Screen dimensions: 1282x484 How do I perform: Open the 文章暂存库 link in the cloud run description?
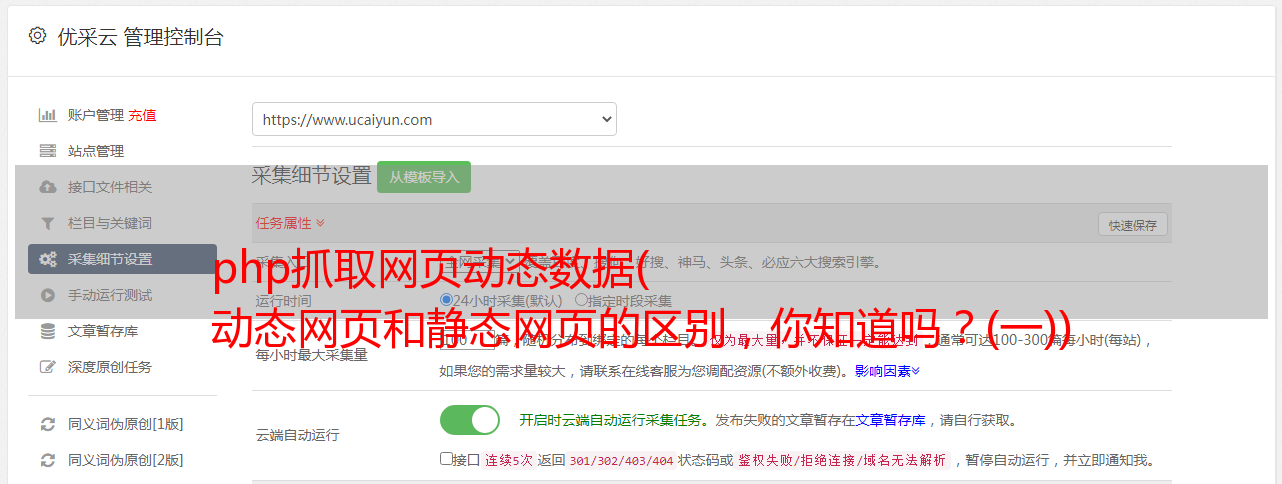click(x=890, y=420)
